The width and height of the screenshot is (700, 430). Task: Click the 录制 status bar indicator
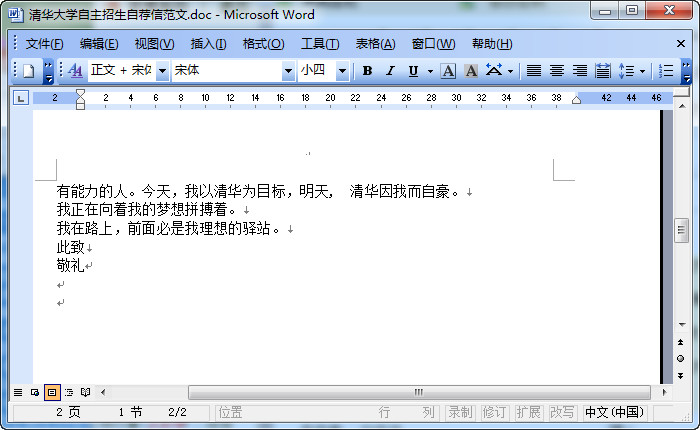coord(460,412)
